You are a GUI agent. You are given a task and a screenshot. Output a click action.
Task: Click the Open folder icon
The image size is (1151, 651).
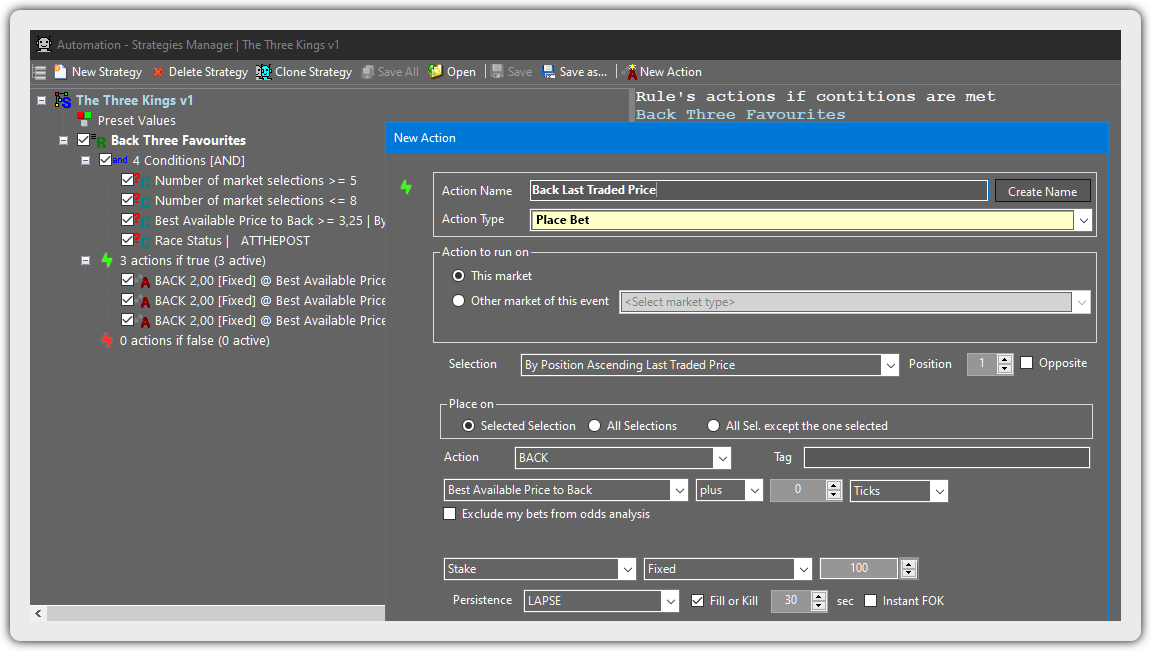435,71
